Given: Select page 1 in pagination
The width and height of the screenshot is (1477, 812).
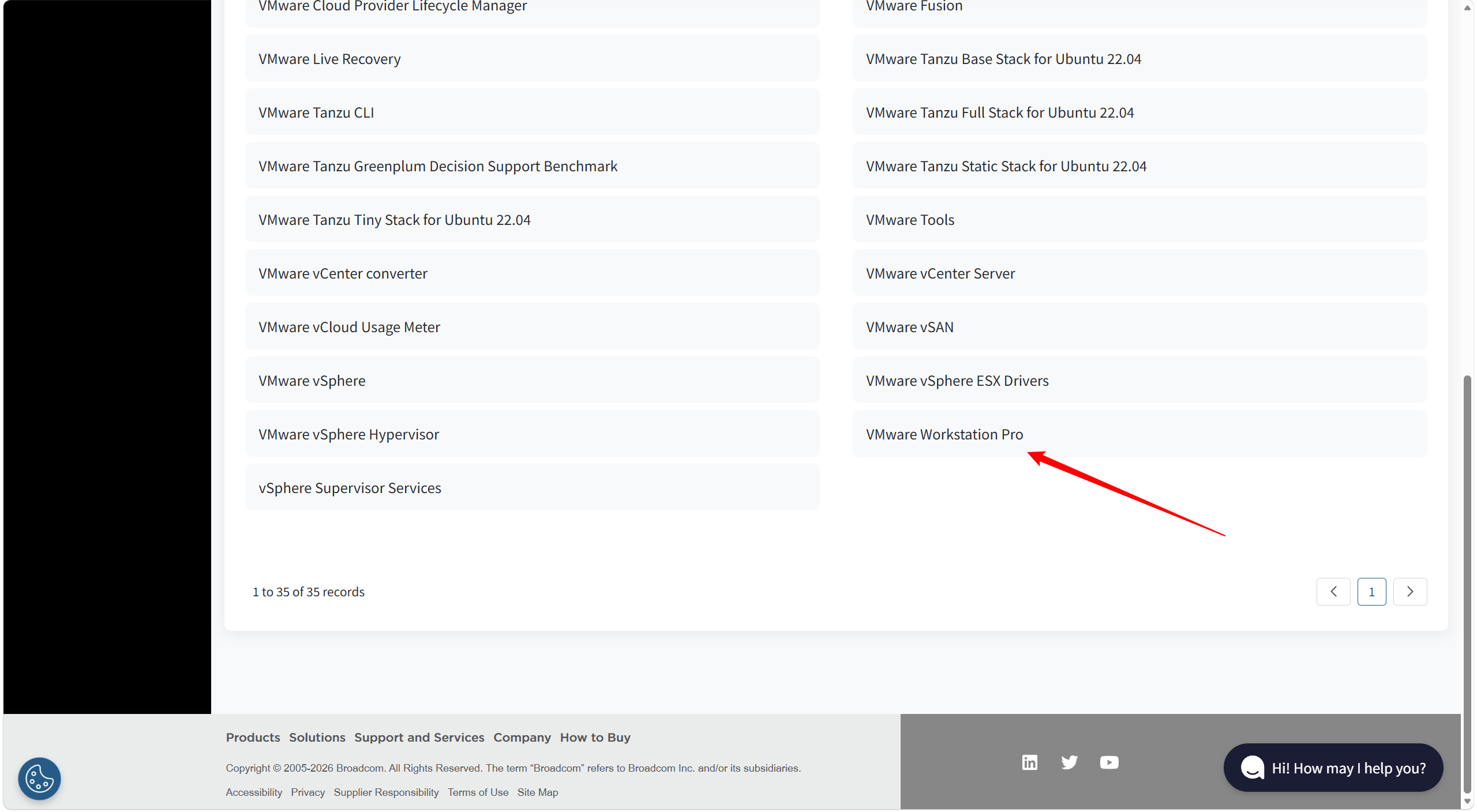Looking at the screenshot, I should tap(1371, 592).
